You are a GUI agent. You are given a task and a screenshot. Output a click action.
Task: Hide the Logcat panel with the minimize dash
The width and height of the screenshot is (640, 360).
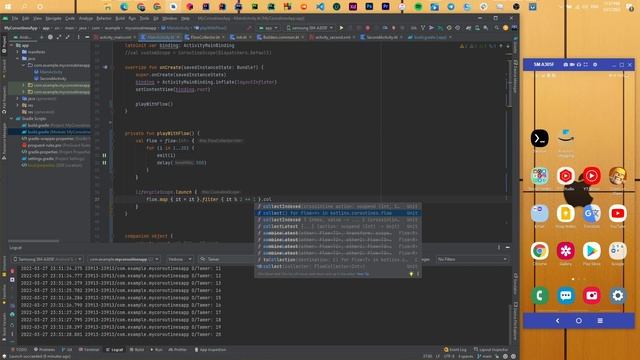tap(508, 247)
